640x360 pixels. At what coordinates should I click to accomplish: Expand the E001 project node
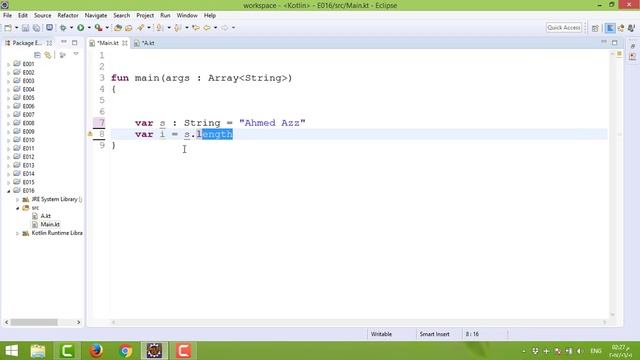click(9, 64)
